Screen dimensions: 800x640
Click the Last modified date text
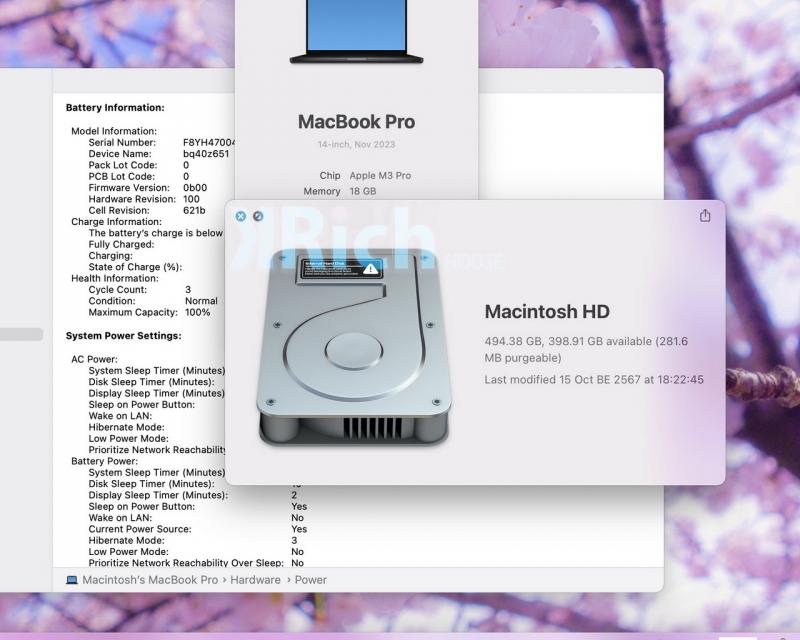pyautogui.click(x=593, y=380)
